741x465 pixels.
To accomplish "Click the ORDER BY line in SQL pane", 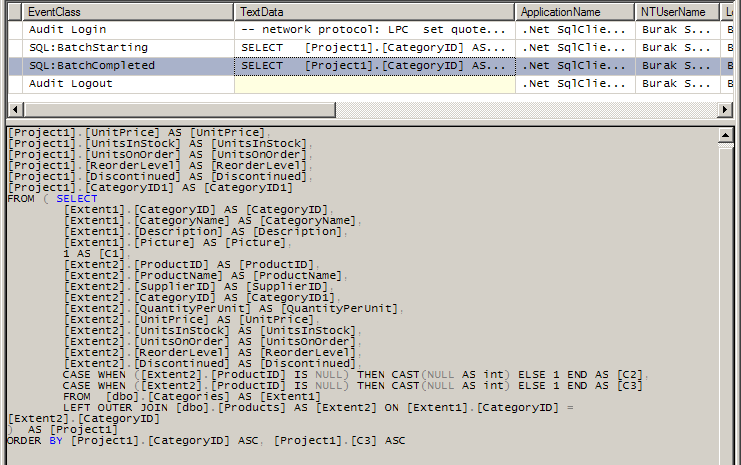I will [205, 440].
